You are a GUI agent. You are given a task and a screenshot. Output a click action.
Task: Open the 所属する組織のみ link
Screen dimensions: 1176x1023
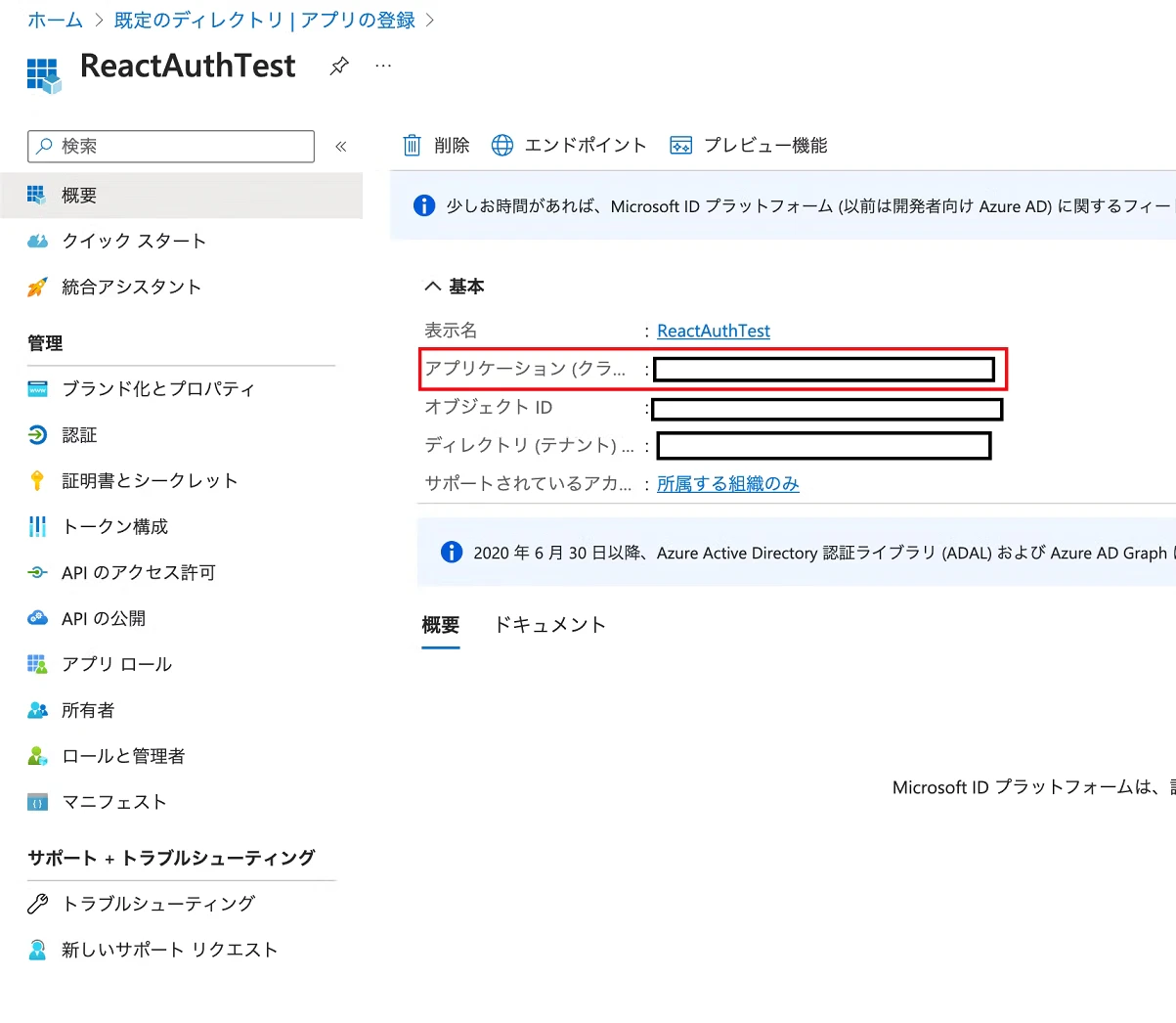[728, 483]
